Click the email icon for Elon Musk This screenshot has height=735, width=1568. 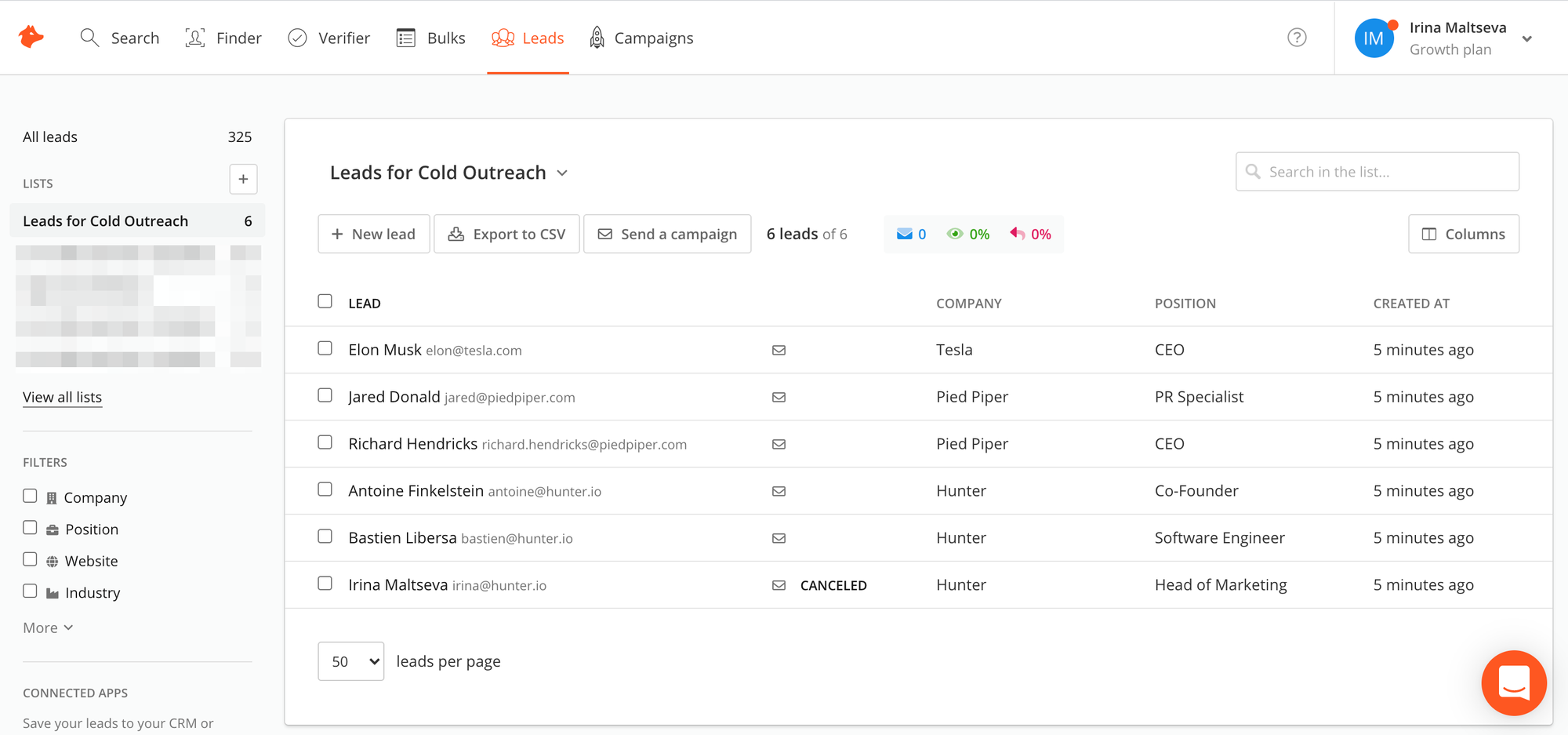pyautogui.click(x=779, y=351)
